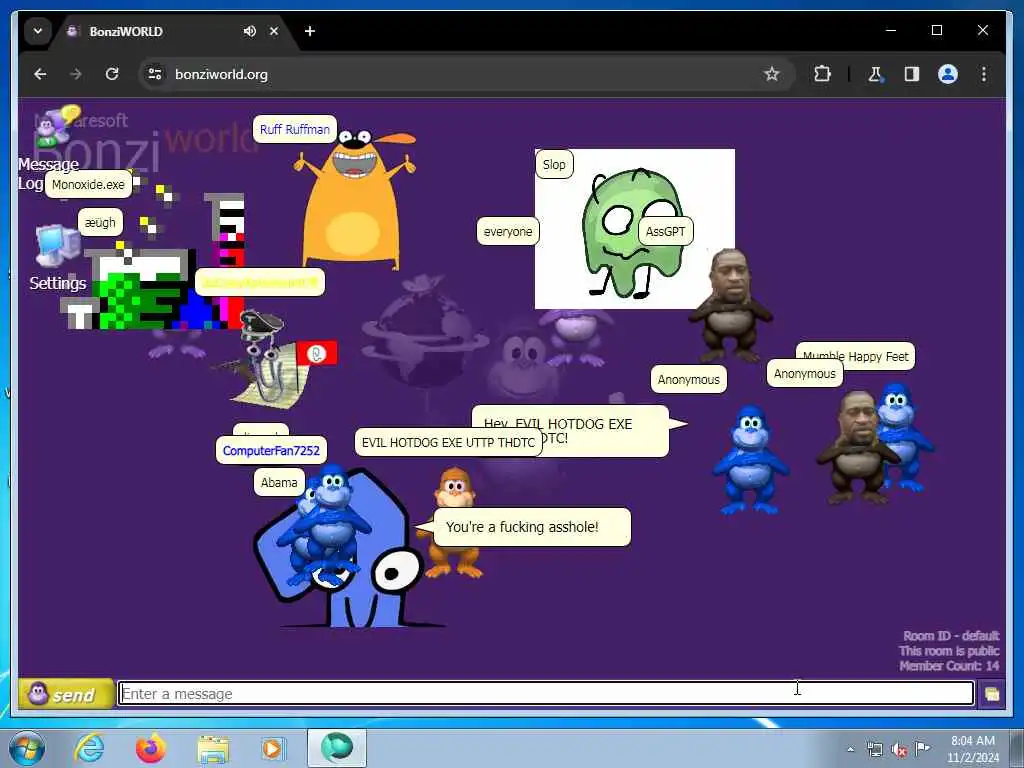
Task: Bookmark this page with the star
Action: pyautogui.click(x=772, y=74)
